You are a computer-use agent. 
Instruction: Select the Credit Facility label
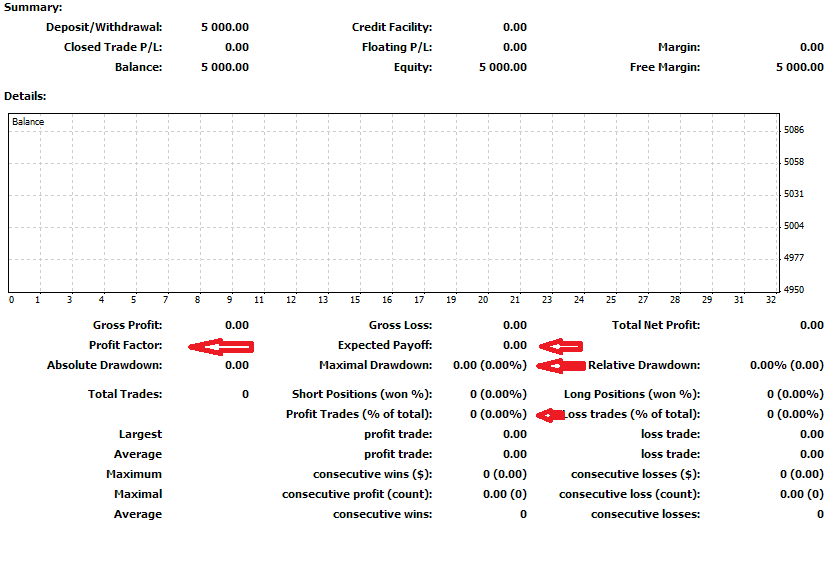point(392,27)
